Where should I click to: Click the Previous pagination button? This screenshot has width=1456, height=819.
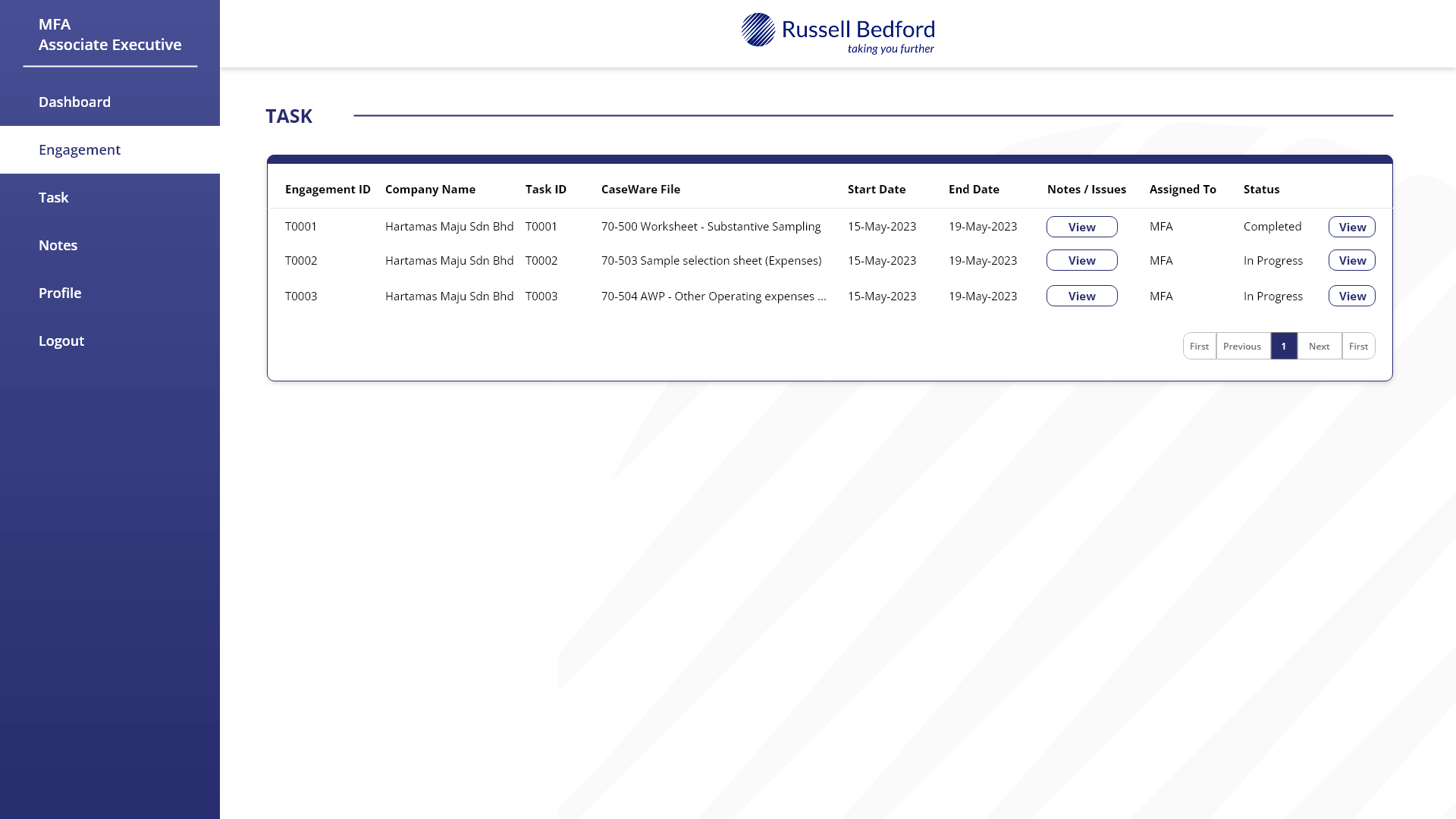1242,346
